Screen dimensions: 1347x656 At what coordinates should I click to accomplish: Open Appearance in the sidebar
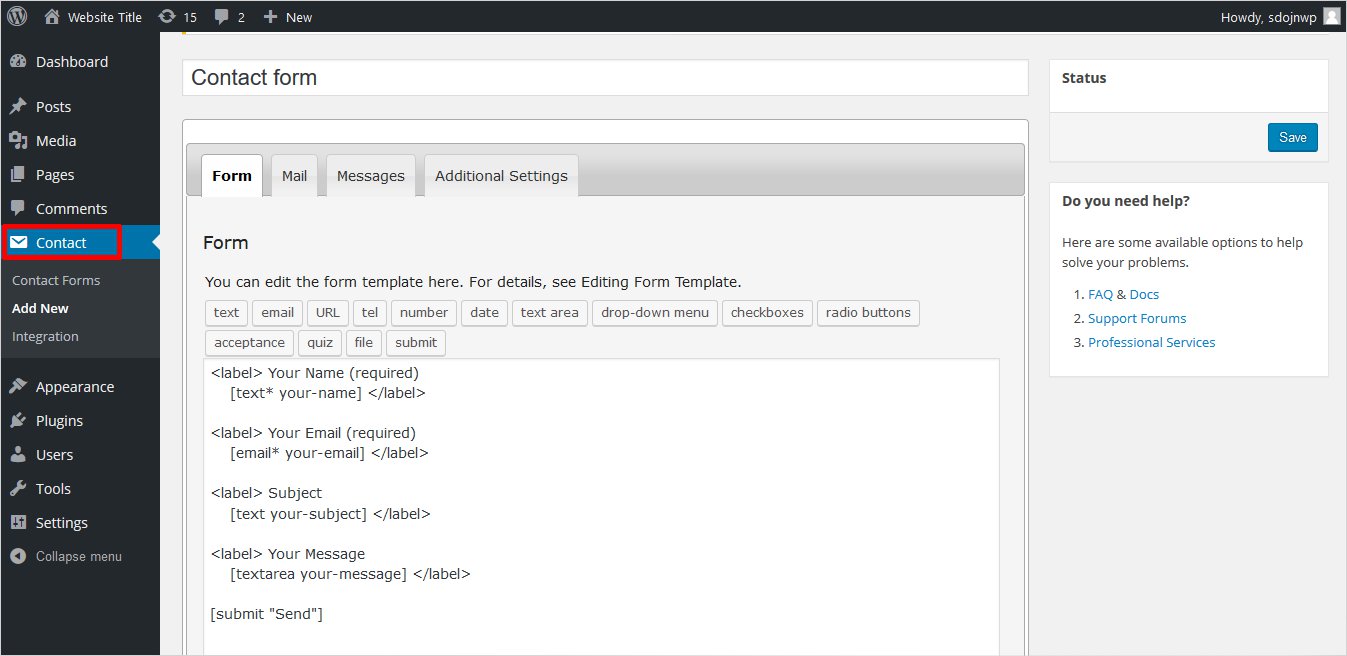74,387
